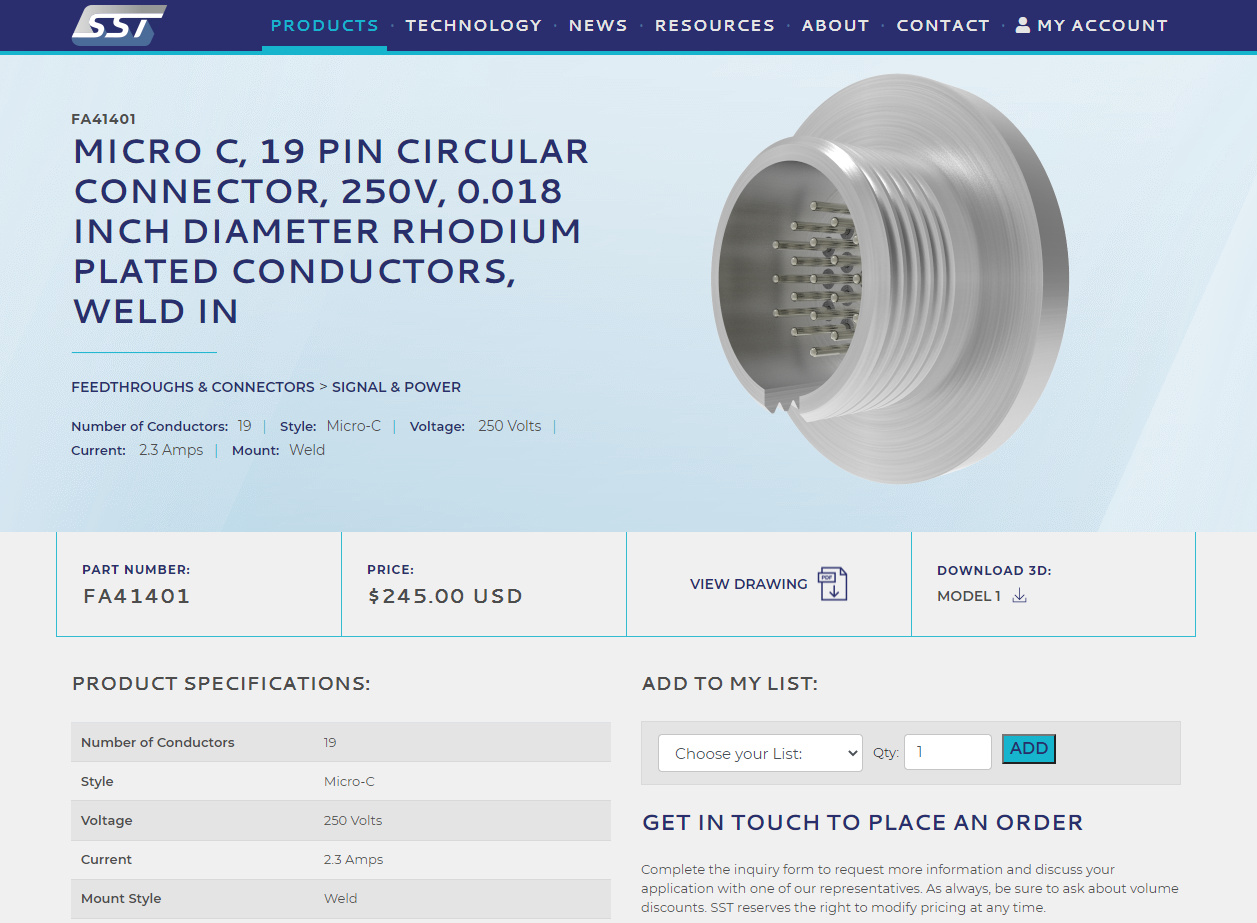Open My Account link
The width and height of the screenshot is (1257, 923).
pyautogui.click(x=1092, y=25)
